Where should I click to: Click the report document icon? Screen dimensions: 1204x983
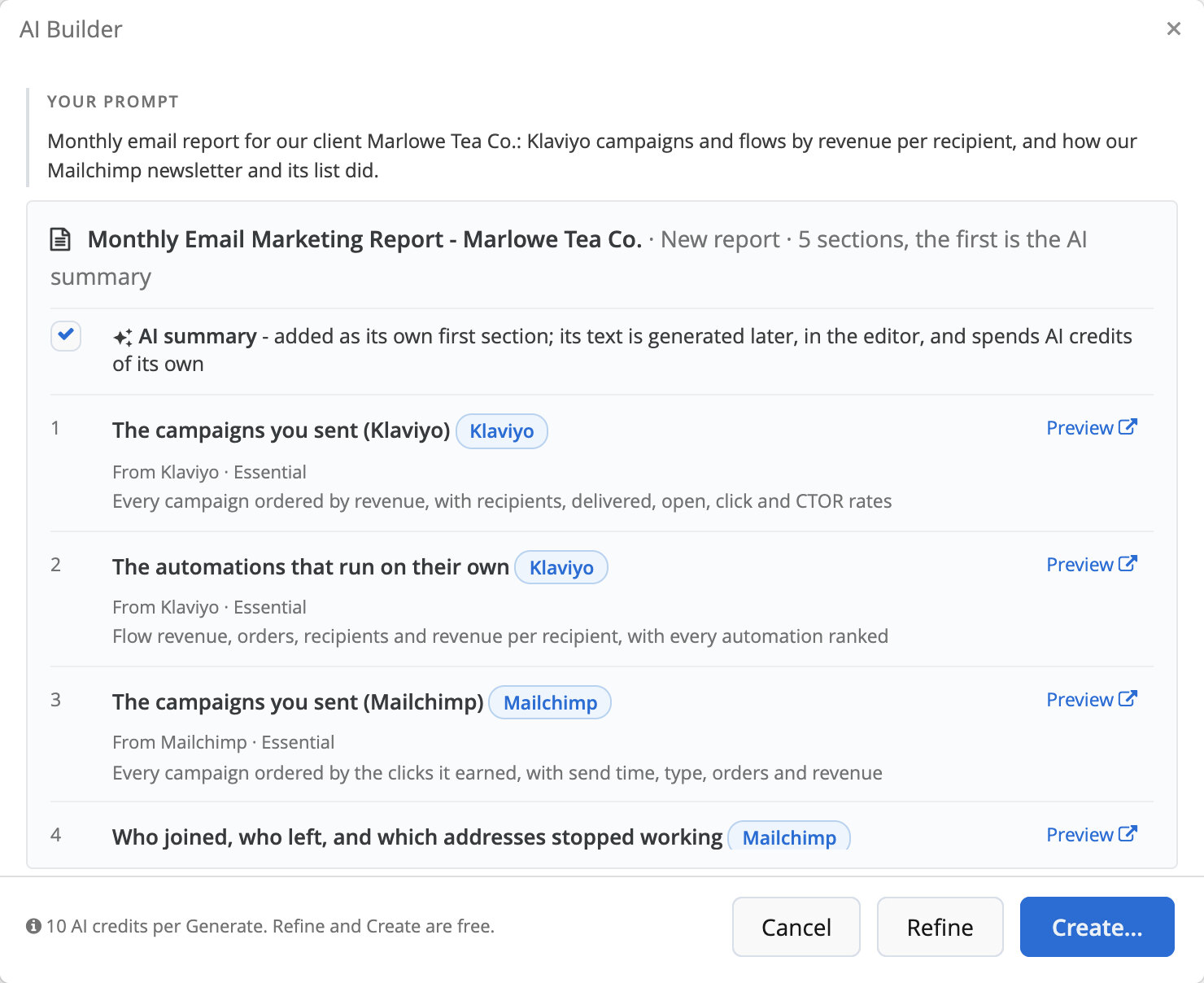60,239
